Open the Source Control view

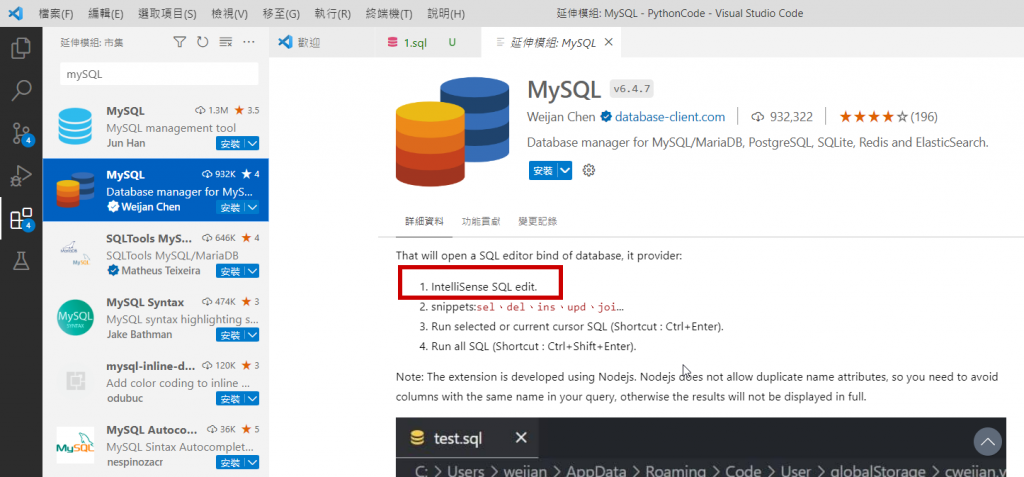21,133
